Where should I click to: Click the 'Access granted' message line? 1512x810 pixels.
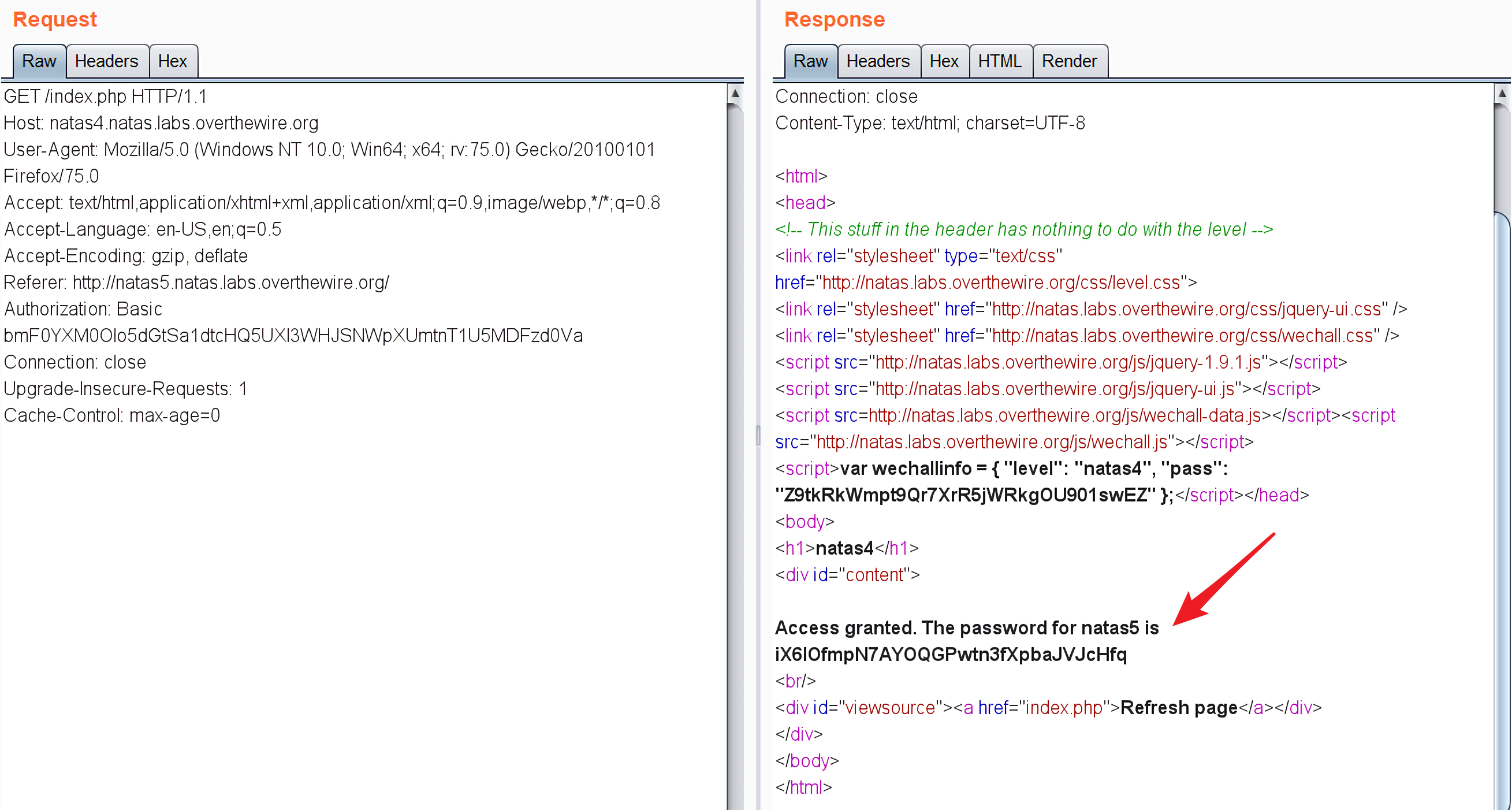pyautogui.click(x=967, y=628)
